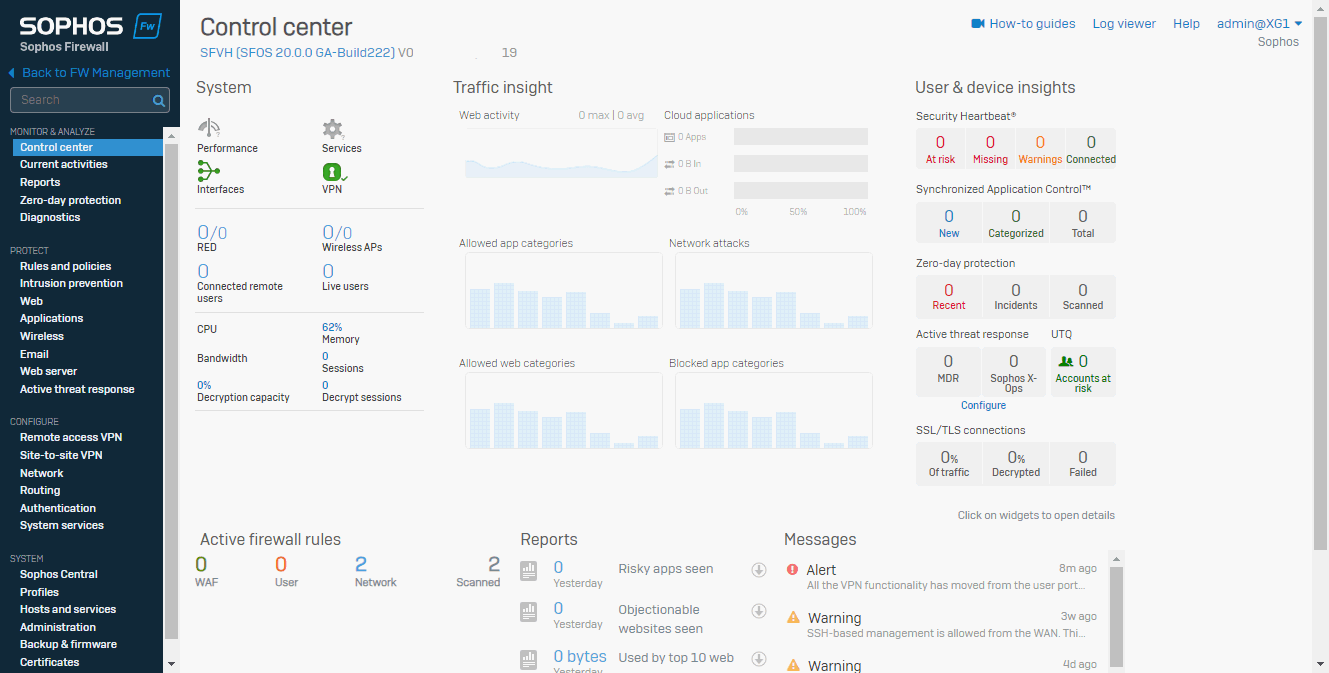The width and height of the screenshot is (1329, 673).
Task: Click the red Alert message icon
Action: (x=793, y=570)
